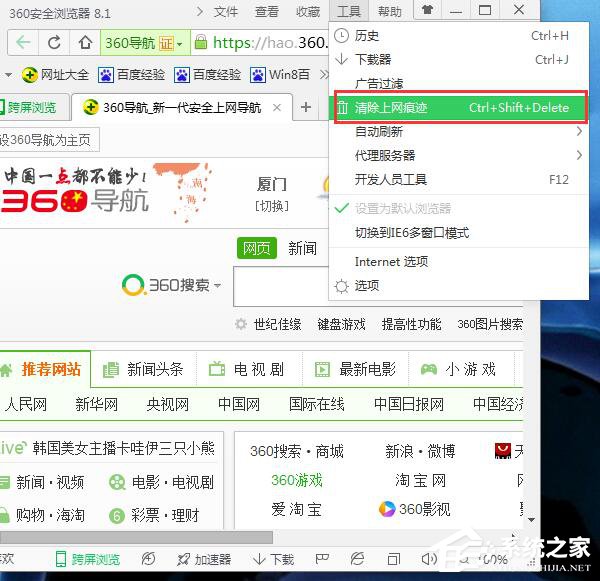Open the 新华网 link
The image size is (600, 581).
pos(96,405)
